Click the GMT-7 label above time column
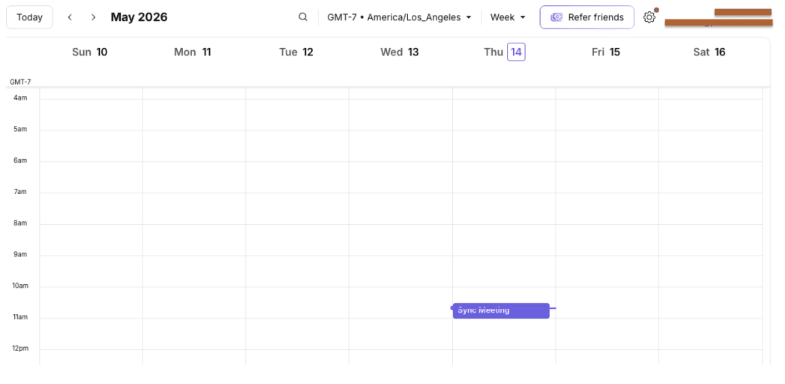 (x=20, y=82)
